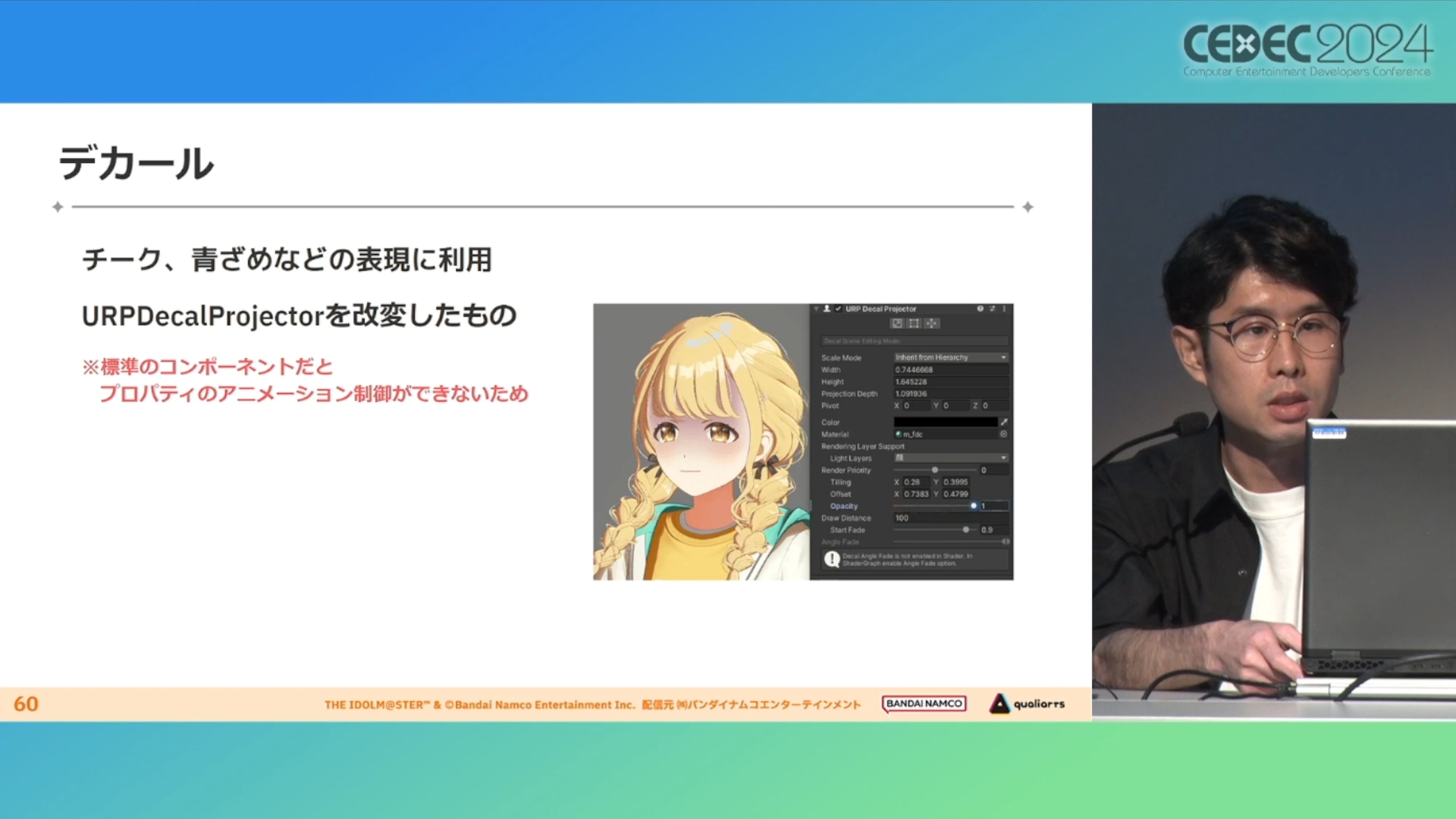The width and height of the screenshot is (1456, 819).
Task: Click the Render Priority value field 0
Action: (994, 470)
